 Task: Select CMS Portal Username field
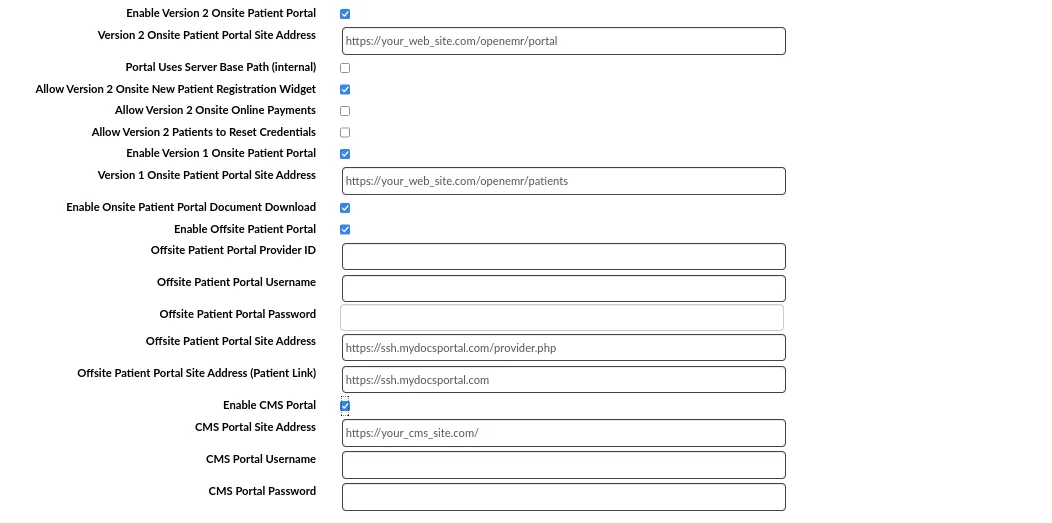563,465
